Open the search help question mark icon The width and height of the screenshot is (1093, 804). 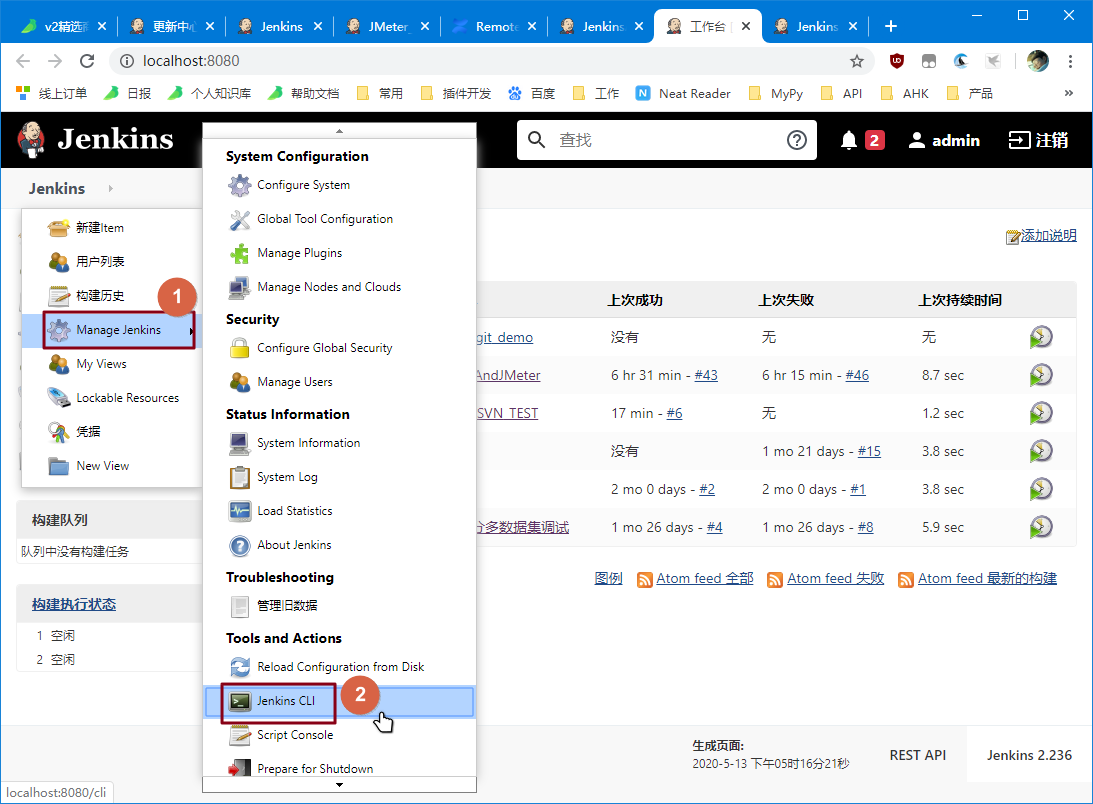[x=797, y=140]
